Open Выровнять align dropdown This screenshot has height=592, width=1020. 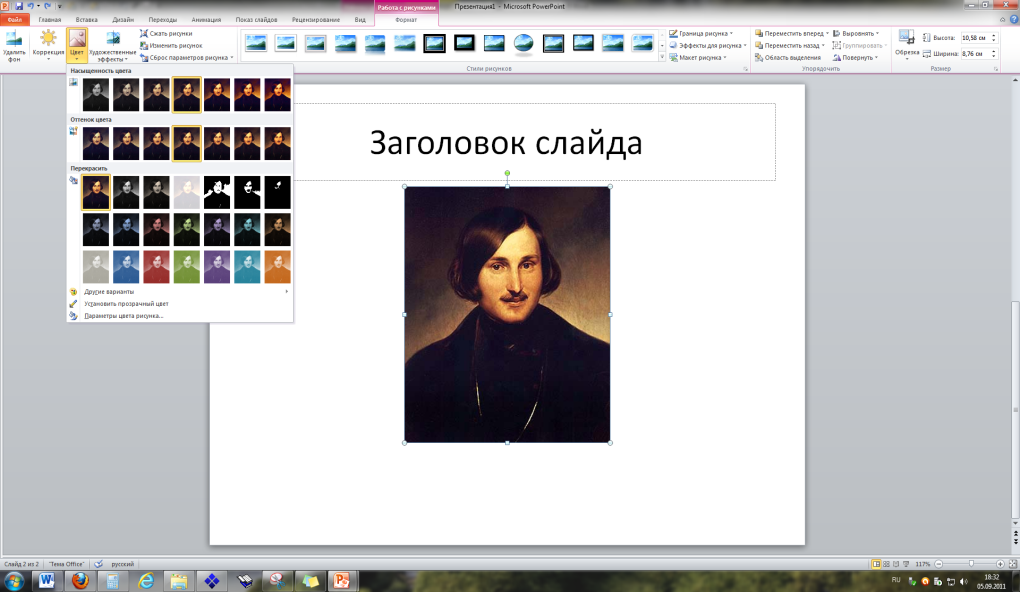tap(856, 33)
